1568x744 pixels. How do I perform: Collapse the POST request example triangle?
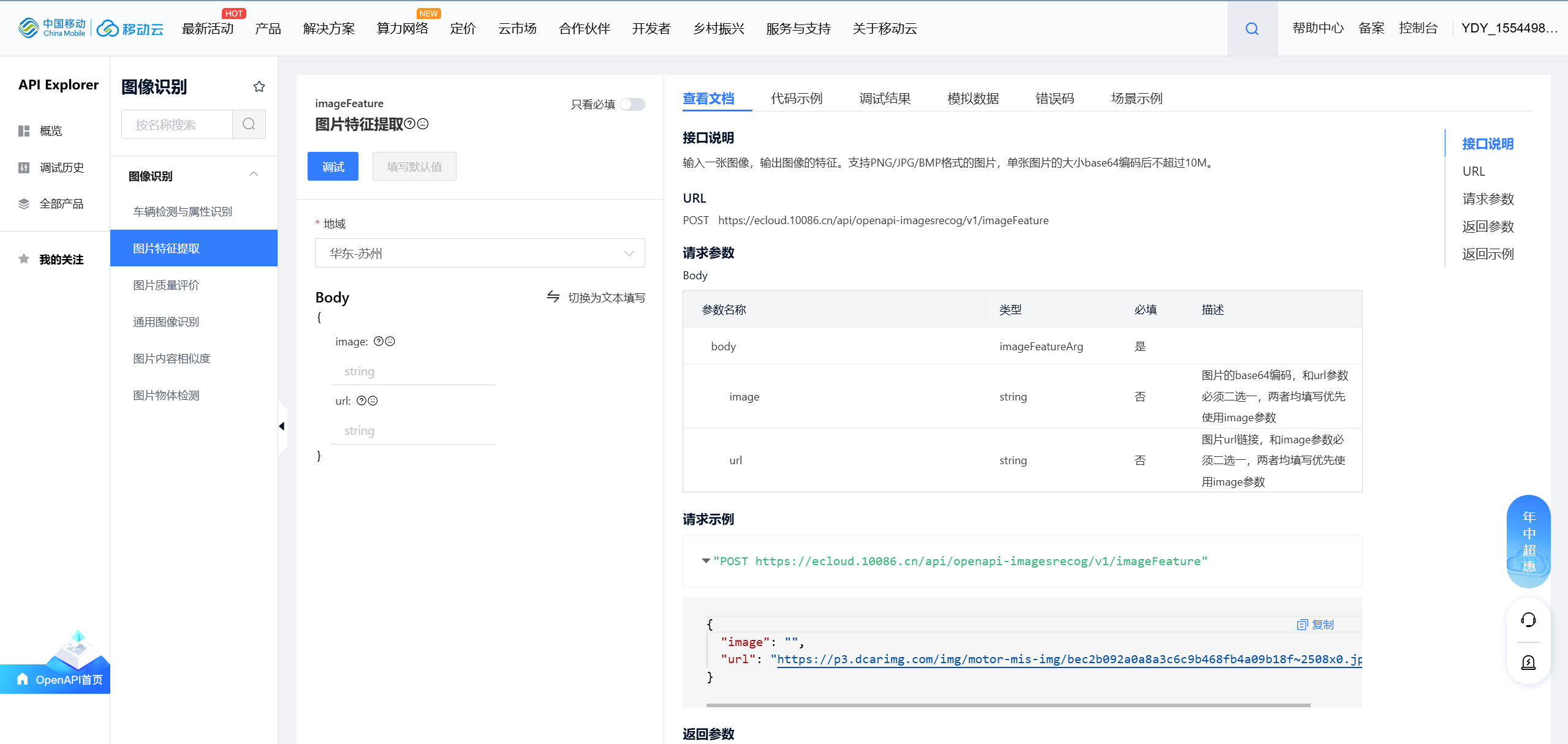point(706,561)
